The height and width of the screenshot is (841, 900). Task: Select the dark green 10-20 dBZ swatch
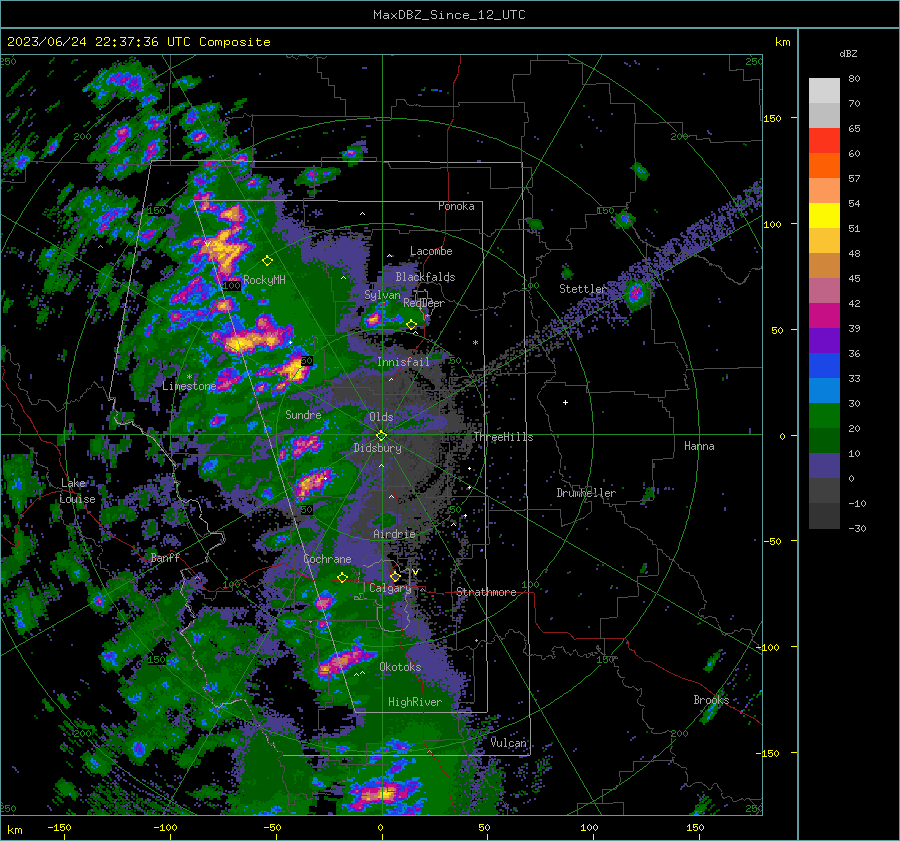coord(824,441)
